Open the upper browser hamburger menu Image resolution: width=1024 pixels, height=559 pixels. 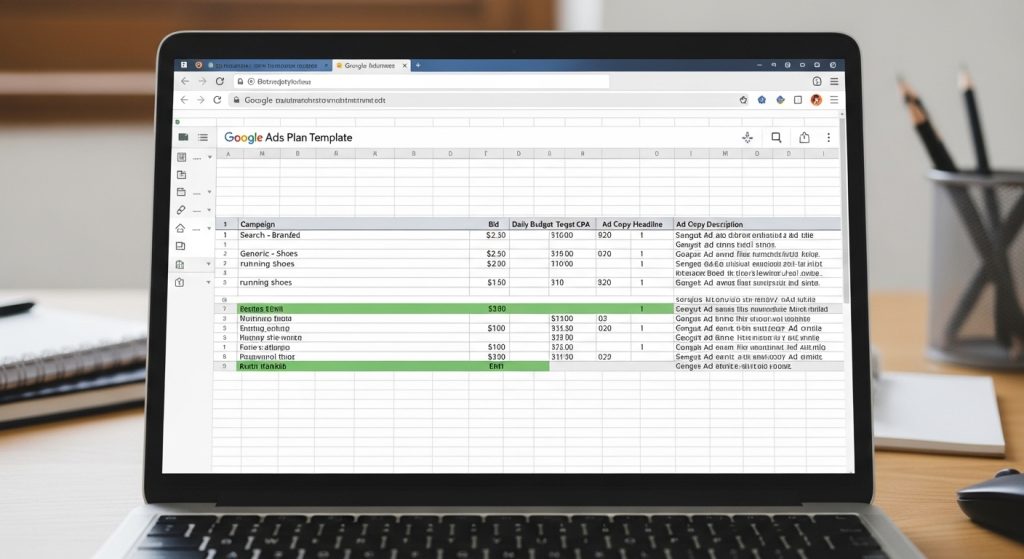834,82
